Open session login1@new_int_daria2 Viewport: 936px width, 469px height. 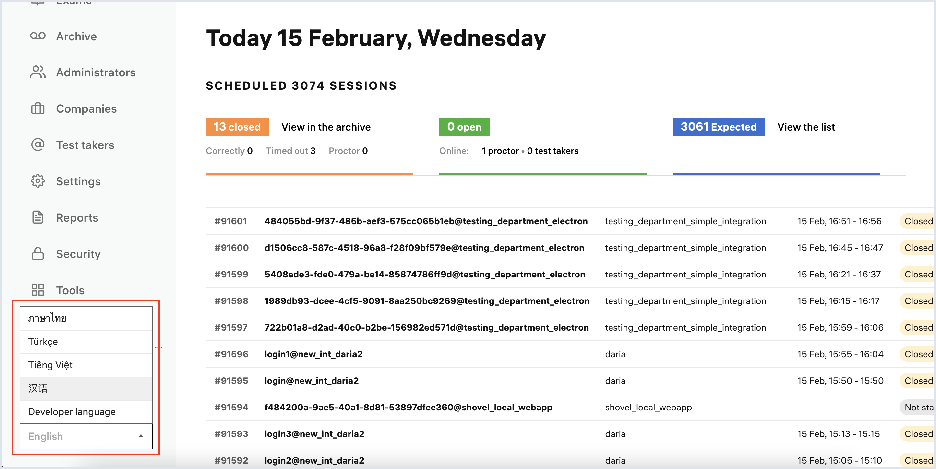pyautogui.click(x=311, y=354)
